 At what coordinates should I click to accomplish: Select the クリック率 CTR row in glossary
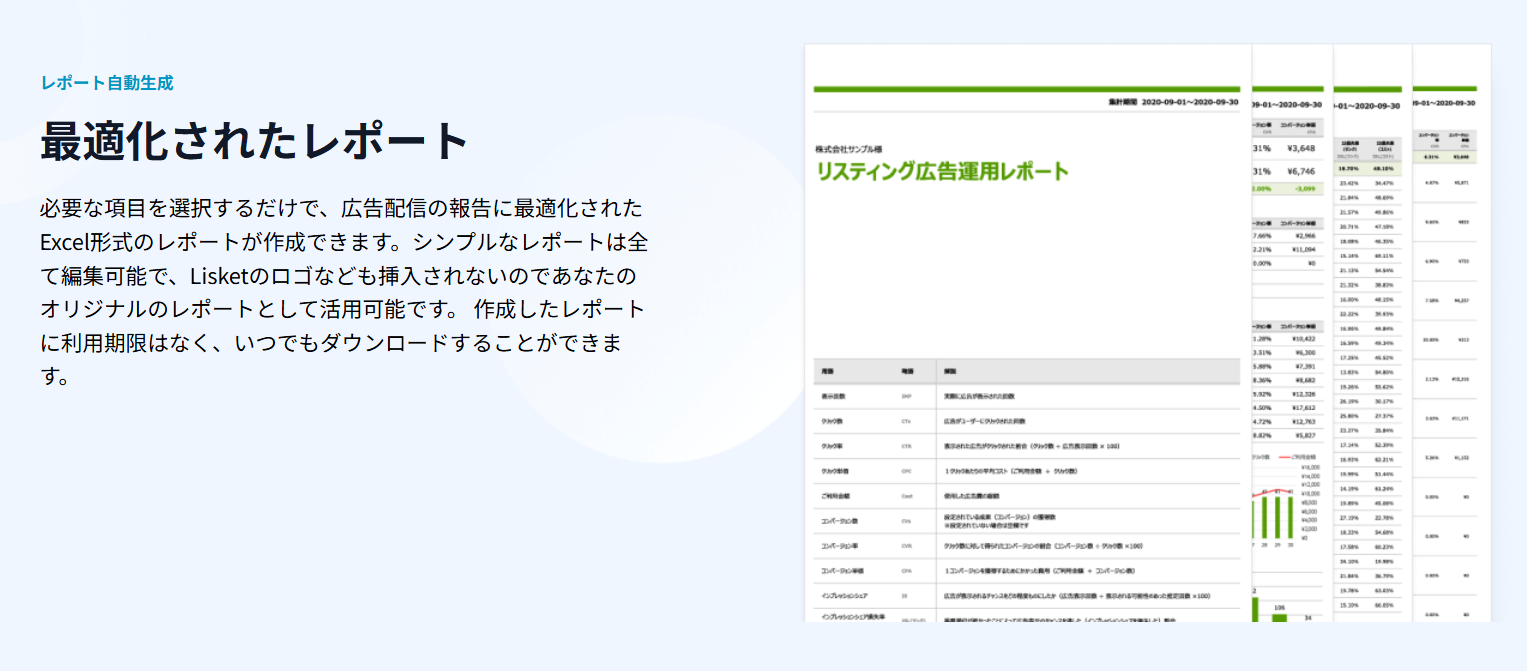(x=1027, y=446)
